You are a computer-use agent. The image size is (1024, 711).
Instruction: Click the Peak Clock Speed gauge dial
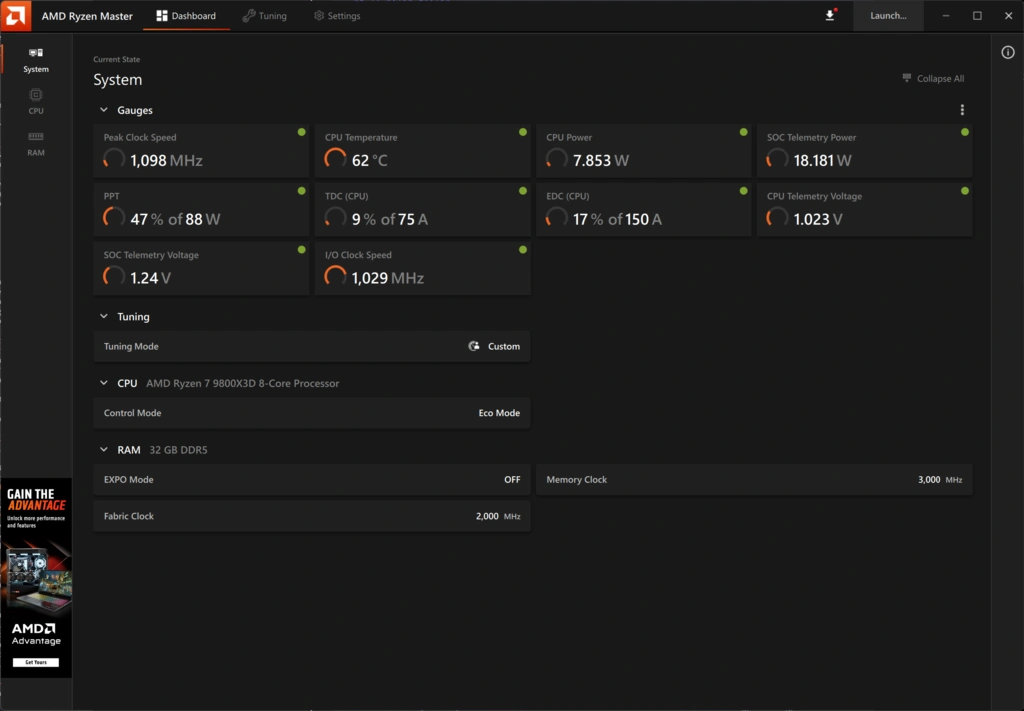[114, 159]
